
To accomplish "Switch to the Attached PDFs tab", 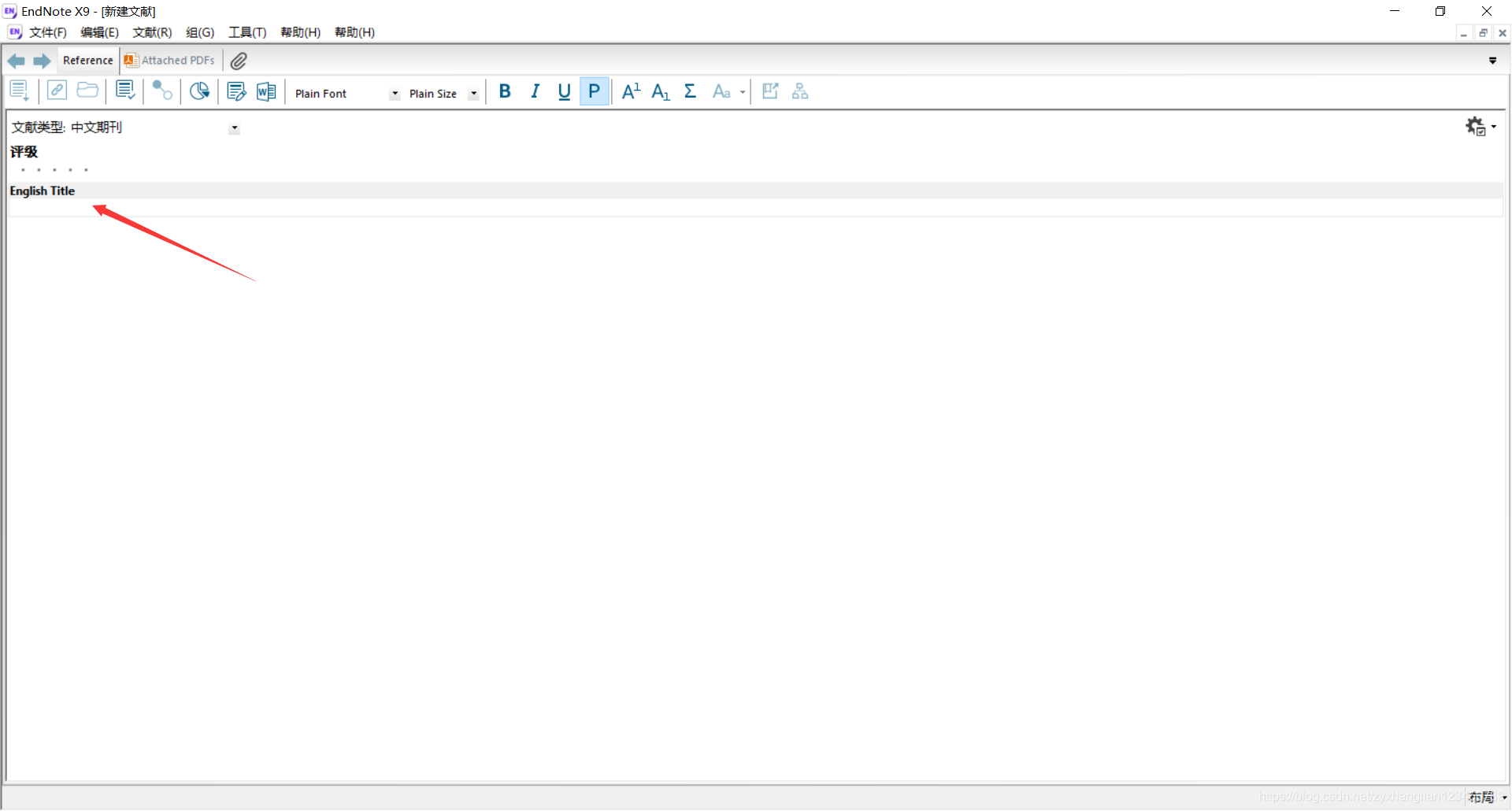I will coord(170,61).
